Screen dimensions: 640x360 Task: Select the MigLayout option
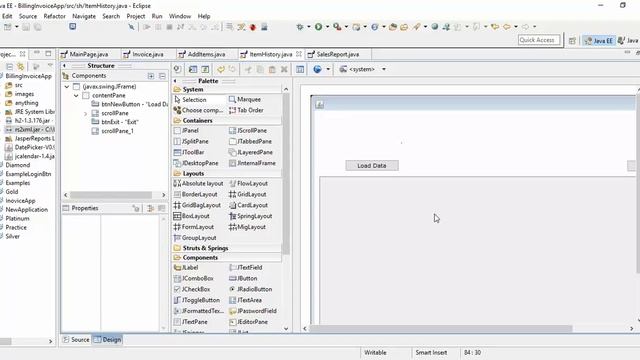247,227
